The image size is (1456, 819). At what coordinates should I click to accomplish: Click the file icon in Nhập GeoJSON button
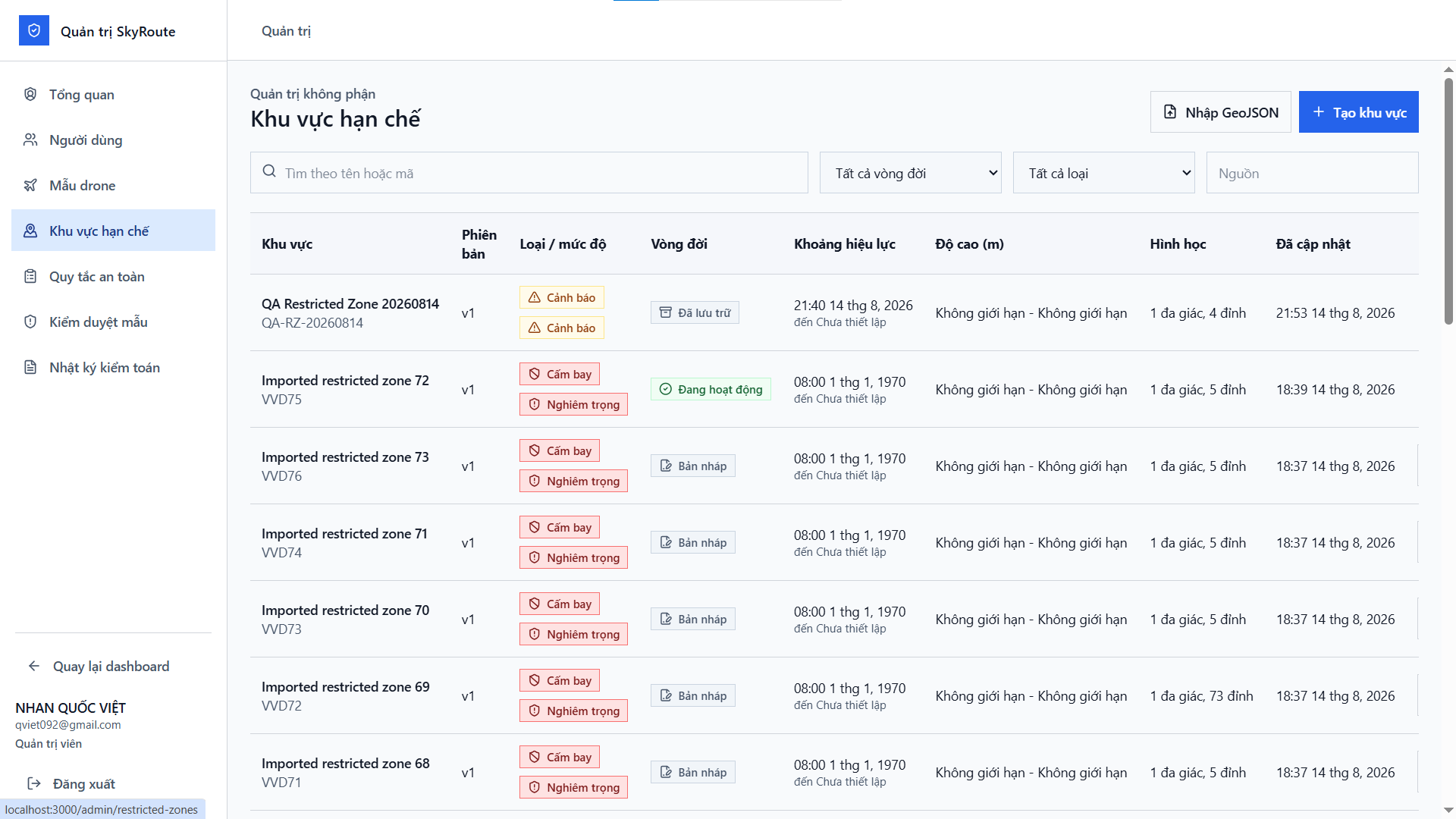click(1170, 112)
